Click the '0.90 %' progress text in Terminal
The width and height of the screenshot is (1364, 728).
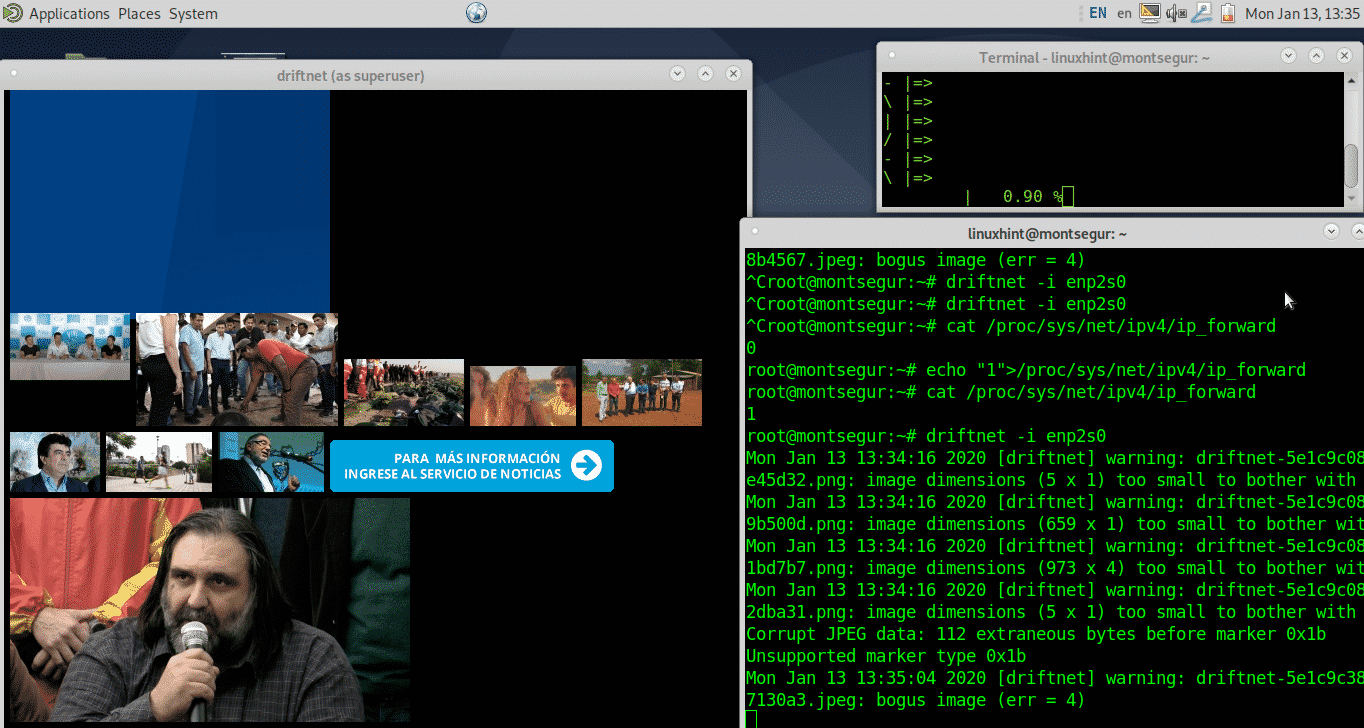pos(1032,197)
